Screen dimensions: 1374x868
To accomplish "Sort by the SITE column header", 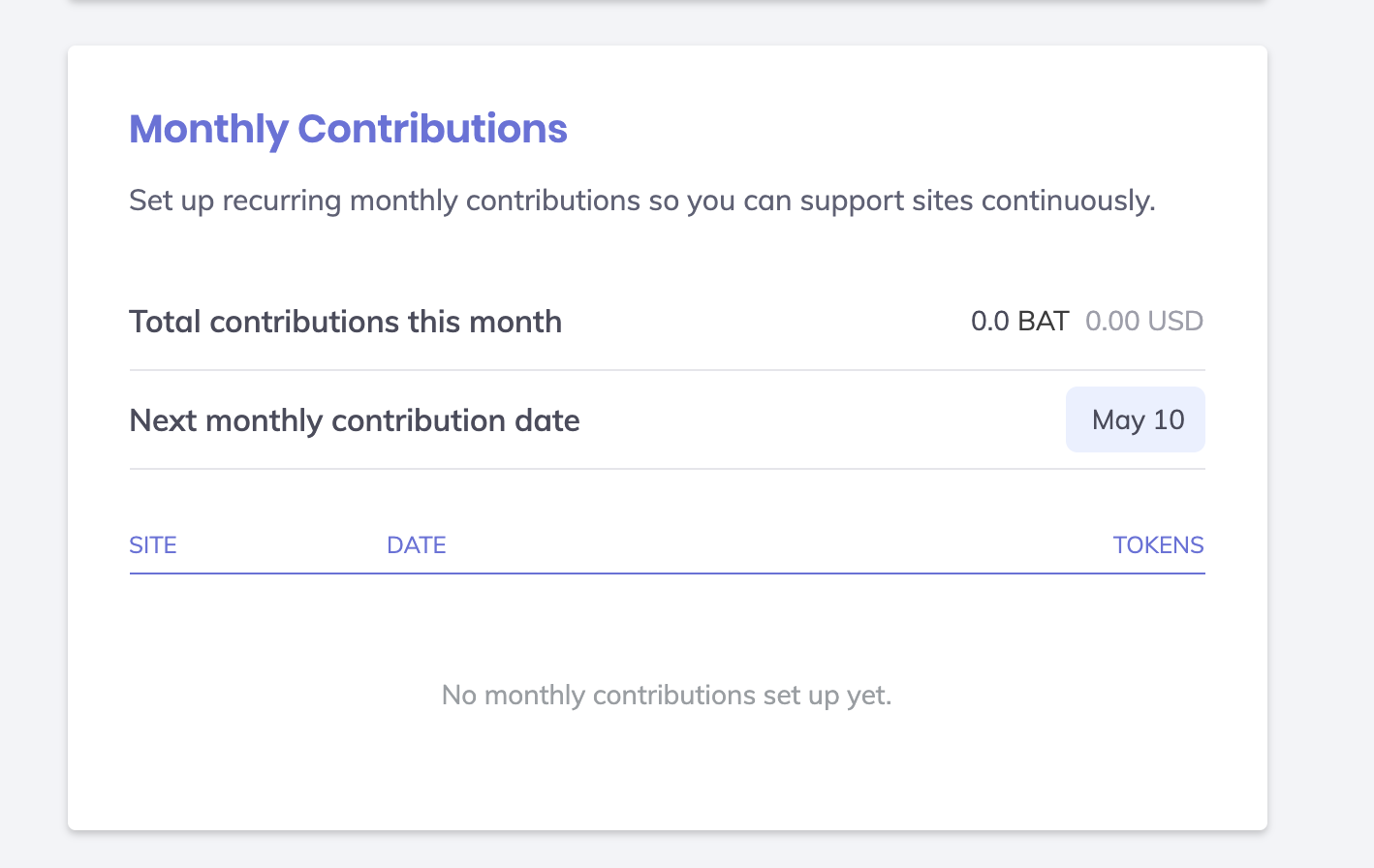I will coord(153,545).
